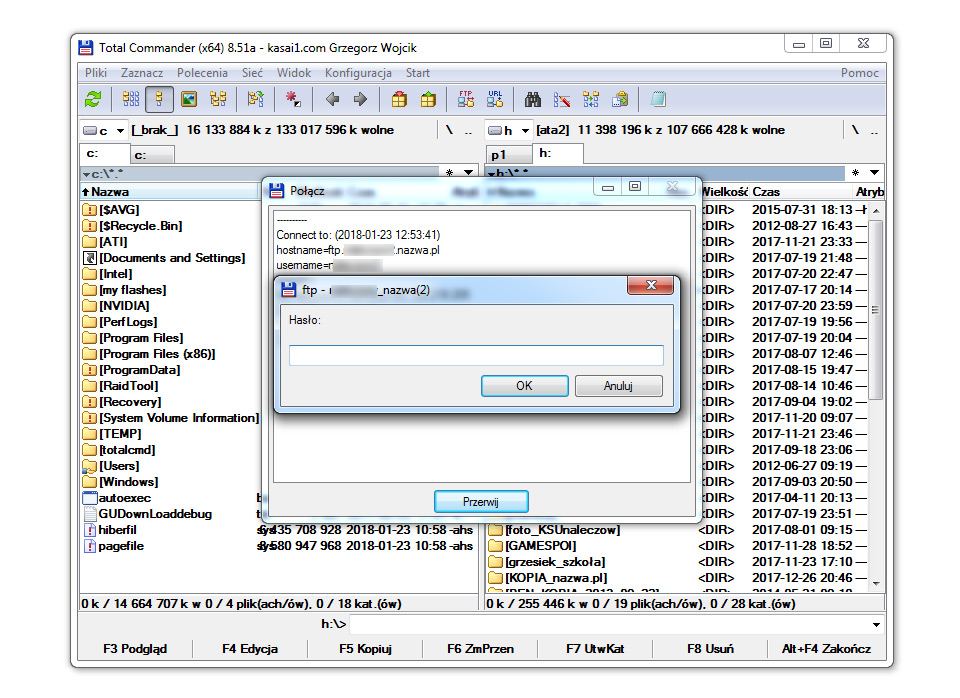Click the F3 Podgląd button
This screenshot has height=698, width=960.
(x=135, y=648)
